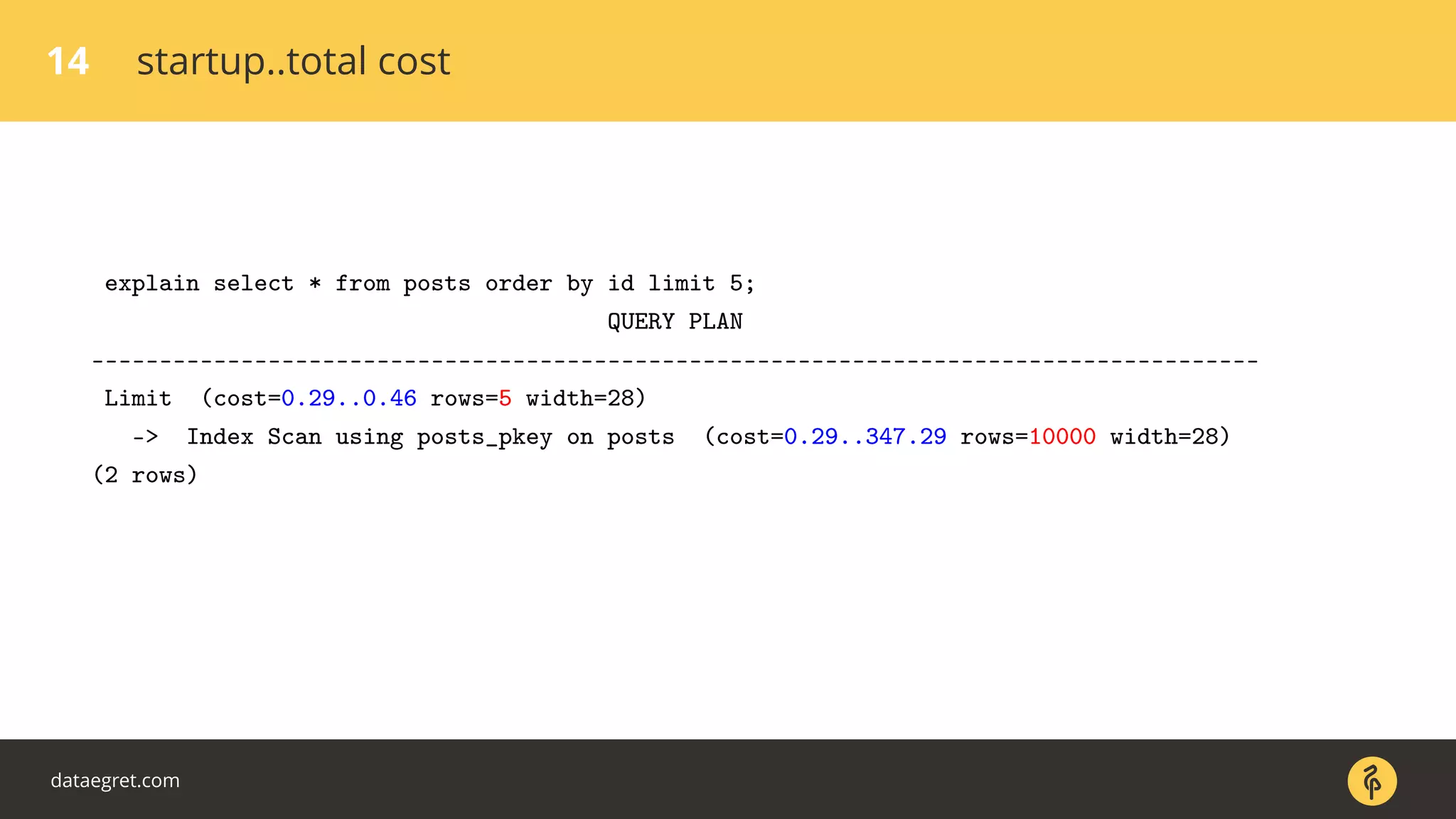Click the '->' arrow before Index Scan
The width and height of the screenshot is (1456, 819).
coord(146,437)
